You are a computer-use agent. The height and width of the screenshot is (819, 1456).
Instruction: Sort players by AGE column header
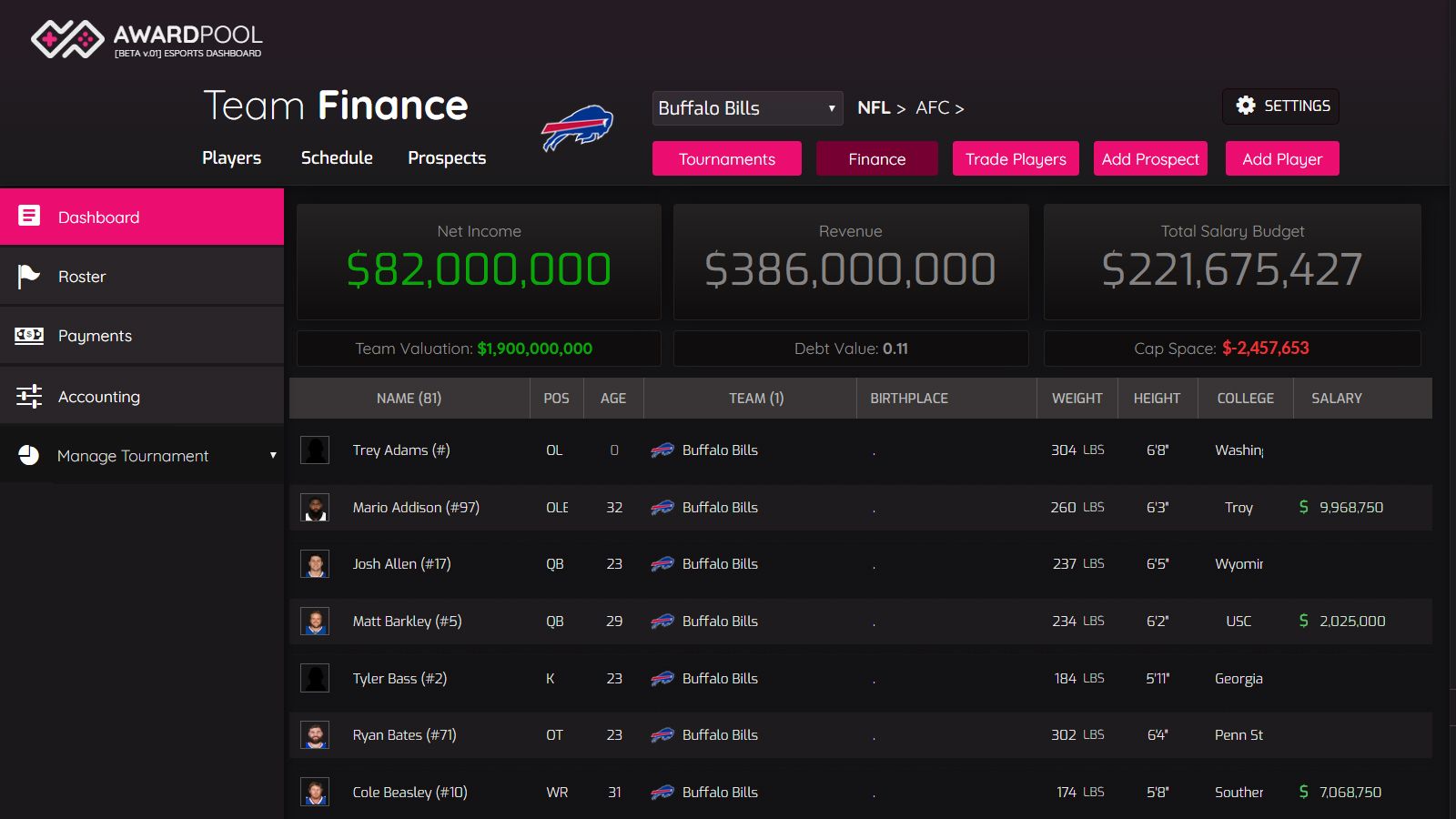(612, 399)
